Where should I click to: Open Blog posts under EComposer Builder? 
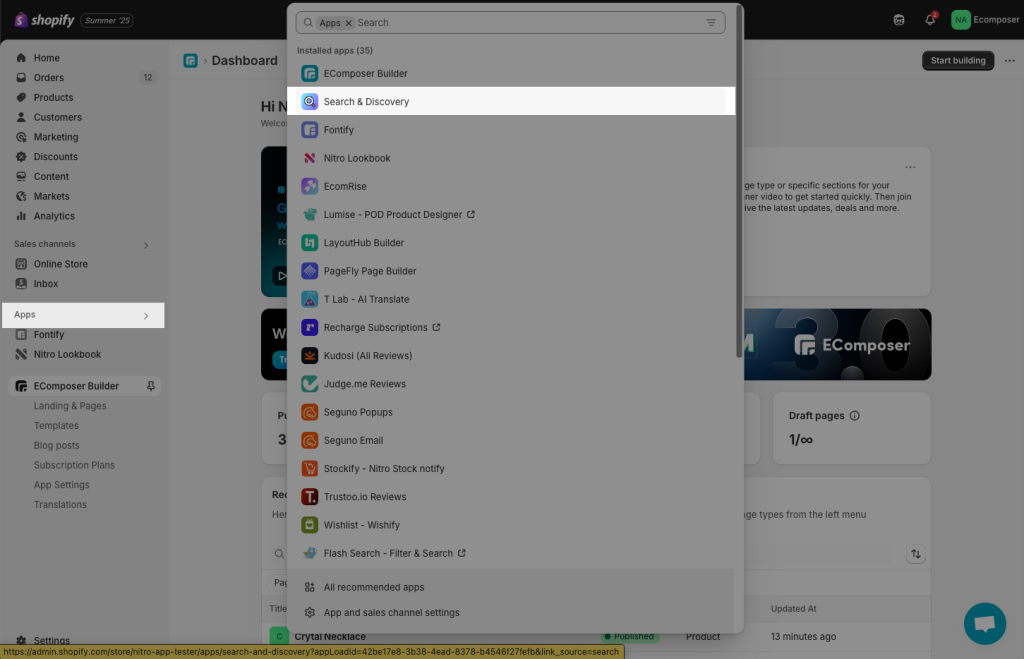[x=56, y=445]
